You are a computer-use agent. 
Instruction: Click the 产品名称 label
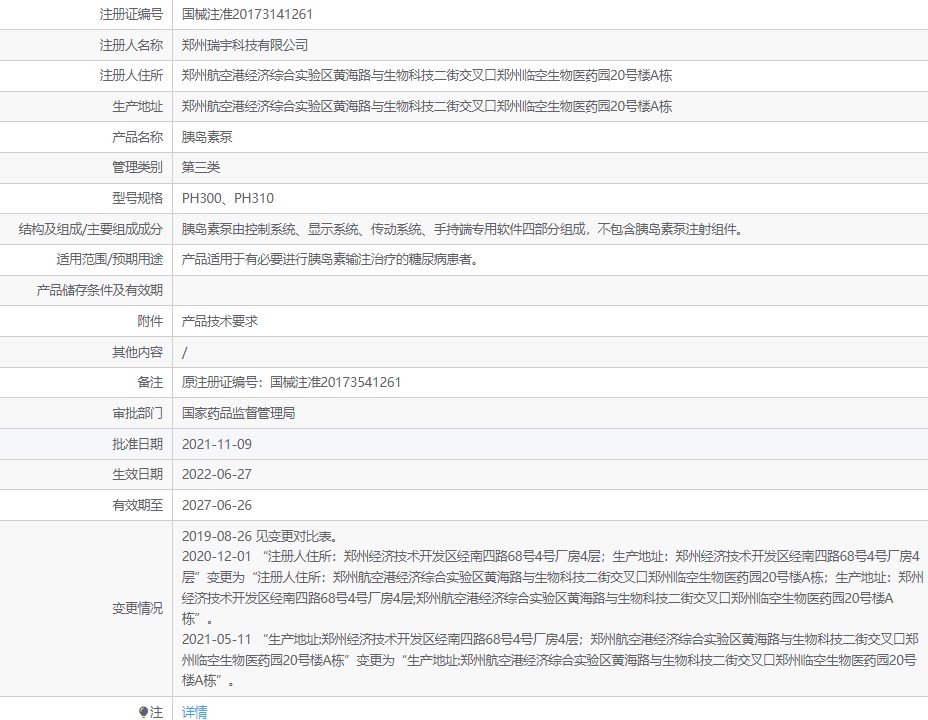[137, 137]
